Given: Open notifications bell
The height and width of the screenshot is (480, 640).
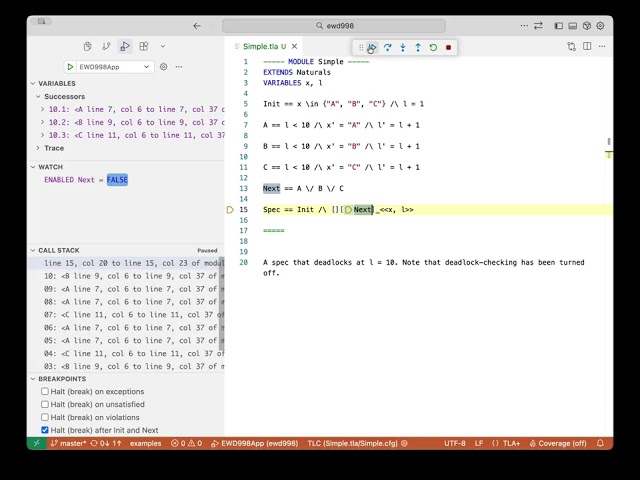Looking at the screenshot, I should (600, 443).
